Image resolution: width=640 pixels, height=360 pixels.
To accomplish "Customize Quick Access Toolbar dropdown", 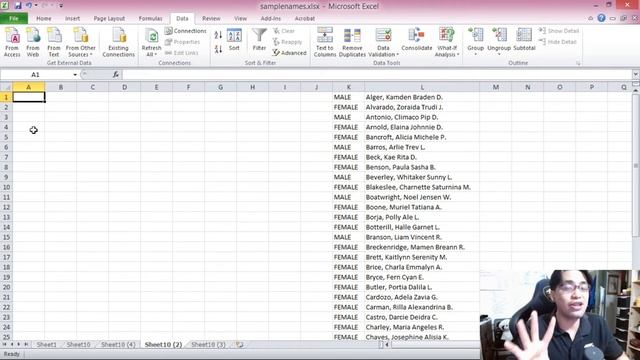I will click(61, 6).
